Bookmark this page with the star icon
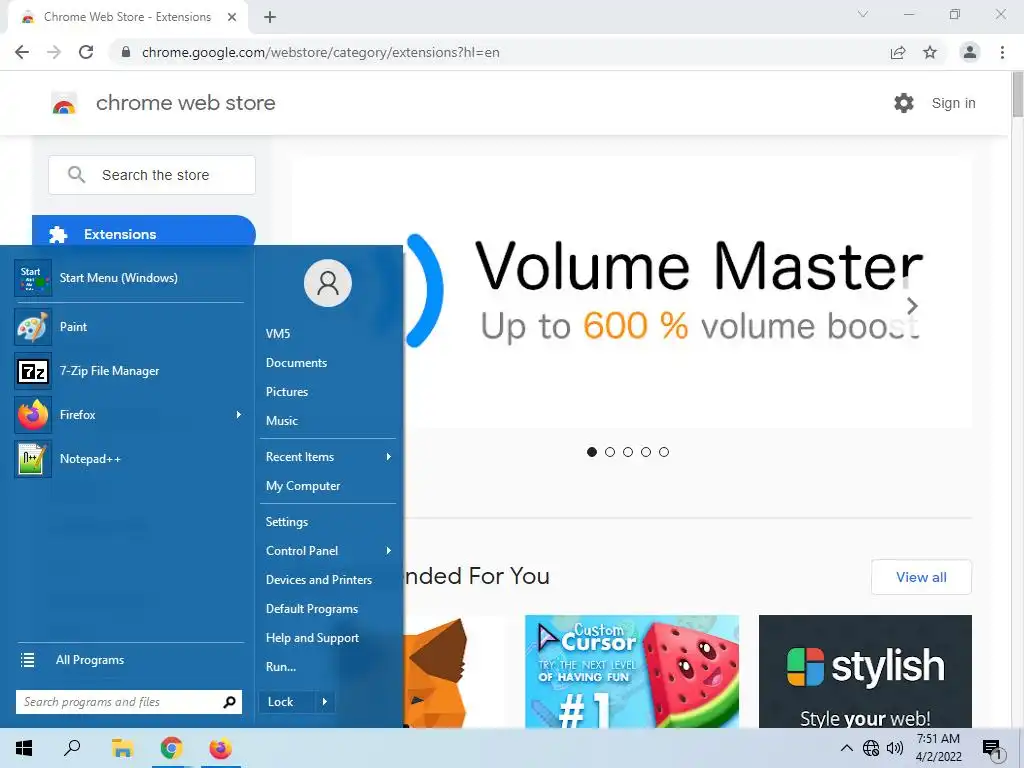The image size is (1024, 768). click(930, 52)
